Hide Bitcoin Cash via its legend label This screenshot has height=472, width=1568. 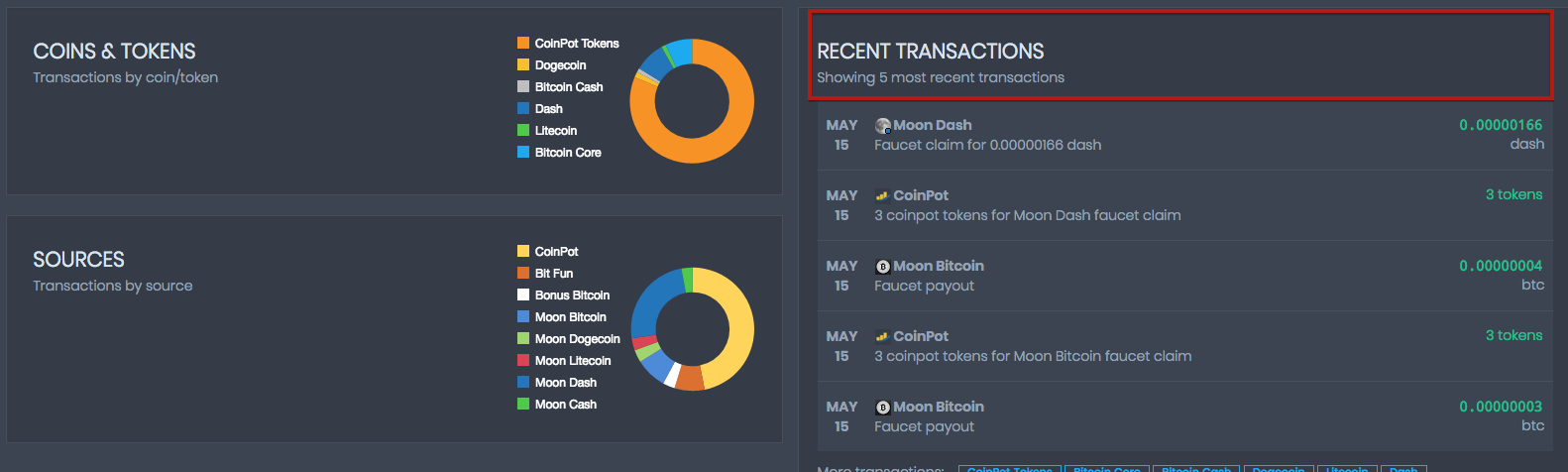(569, 87)
